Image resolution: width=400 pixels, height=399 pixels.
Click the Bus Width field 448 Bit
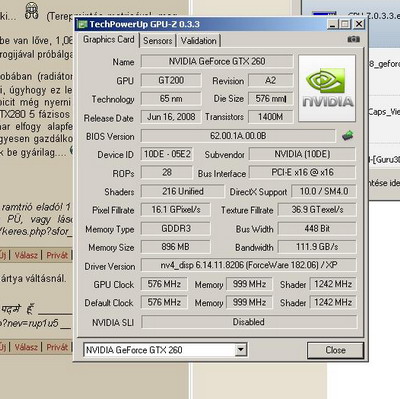coord(317,229)
